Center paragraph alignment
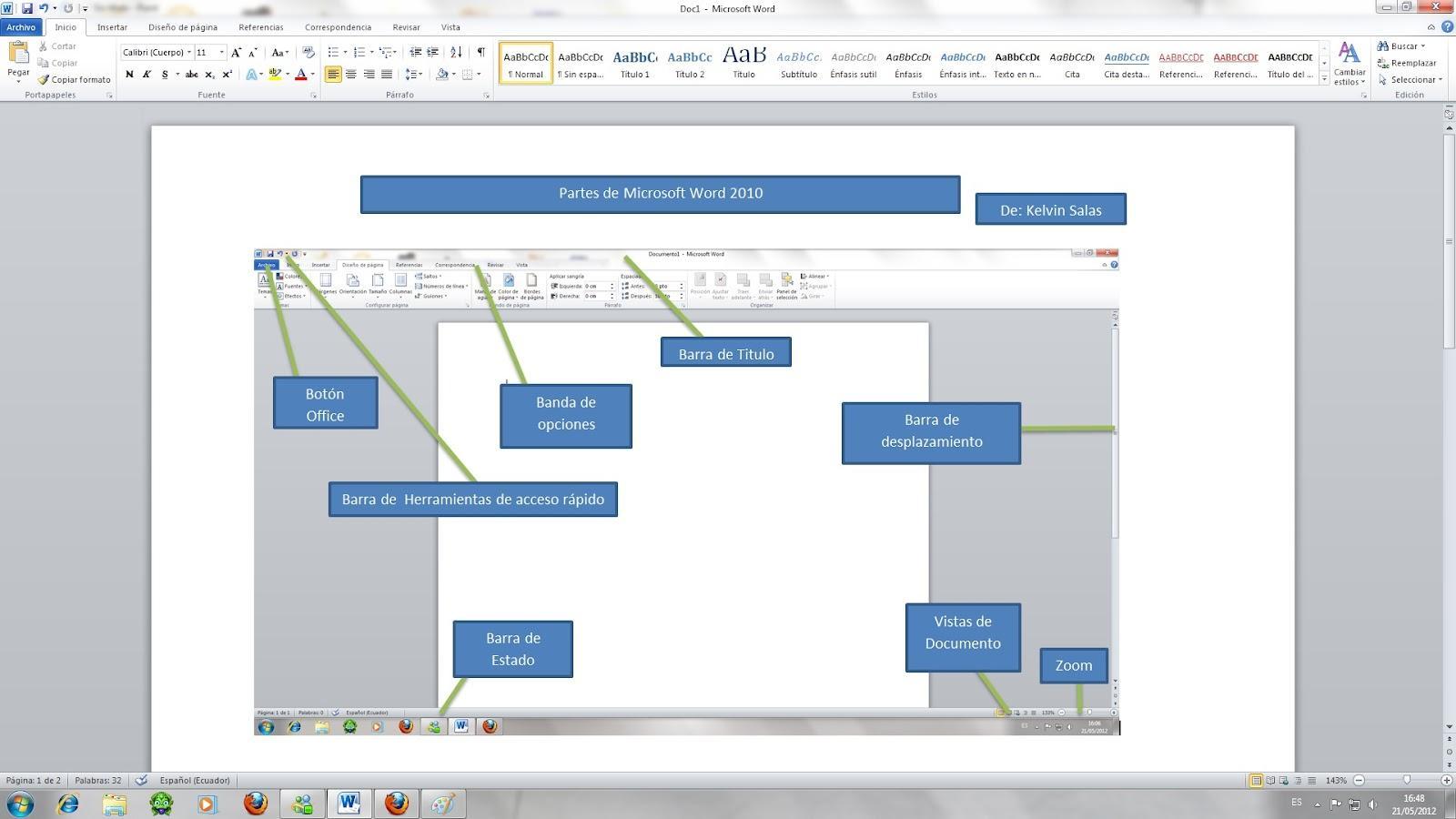Screen dimensions: 1456x819 coord(350,75)
